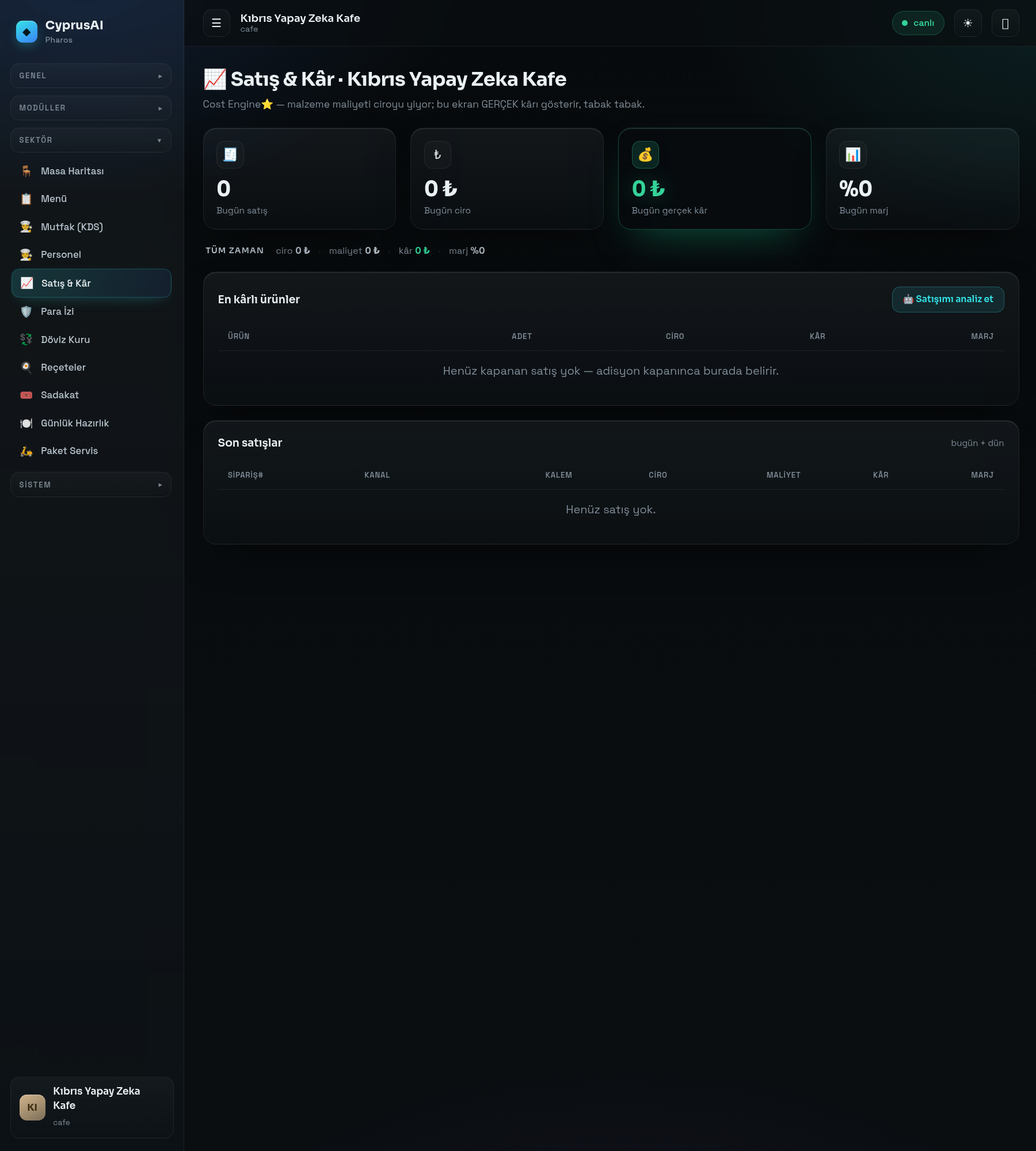
Task: Click the Döviz Kuru currency exchange icon
Action: 26,340
